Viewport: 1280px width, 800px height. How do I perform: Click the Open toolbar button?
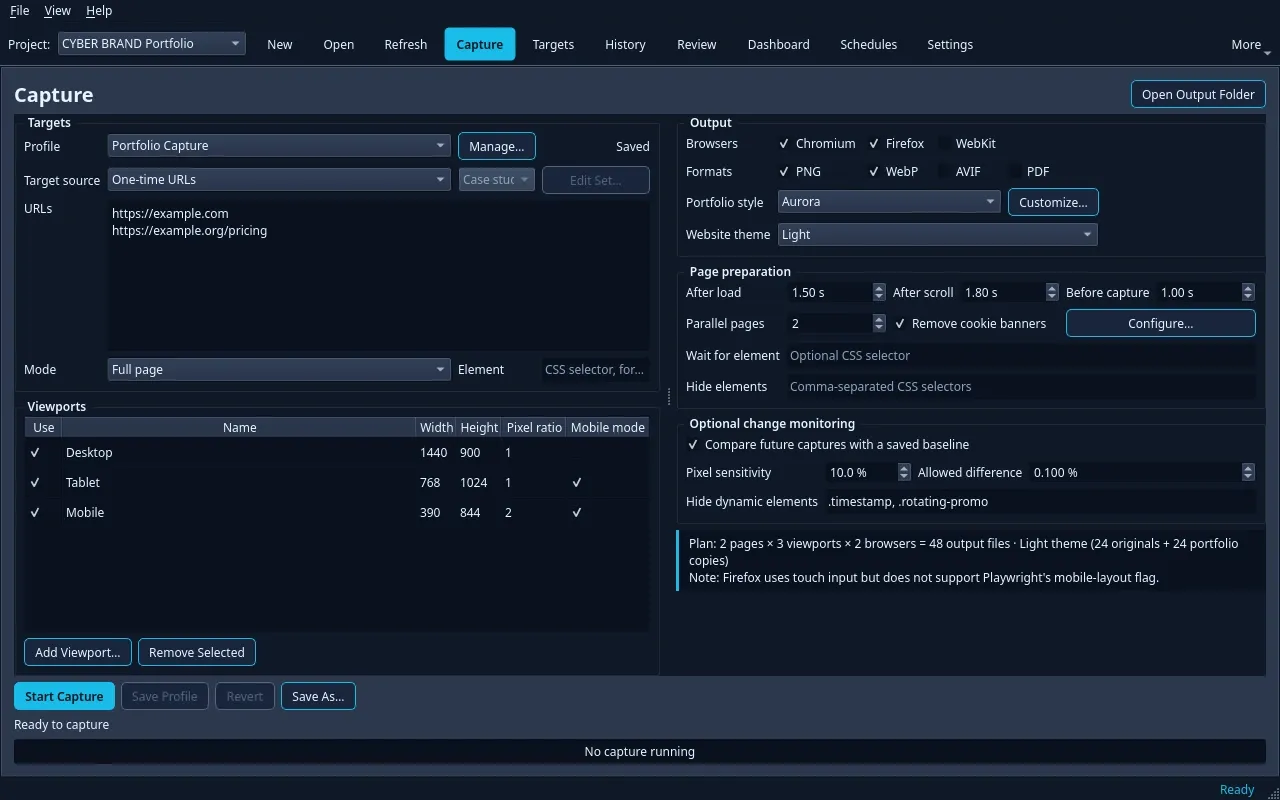339,44
